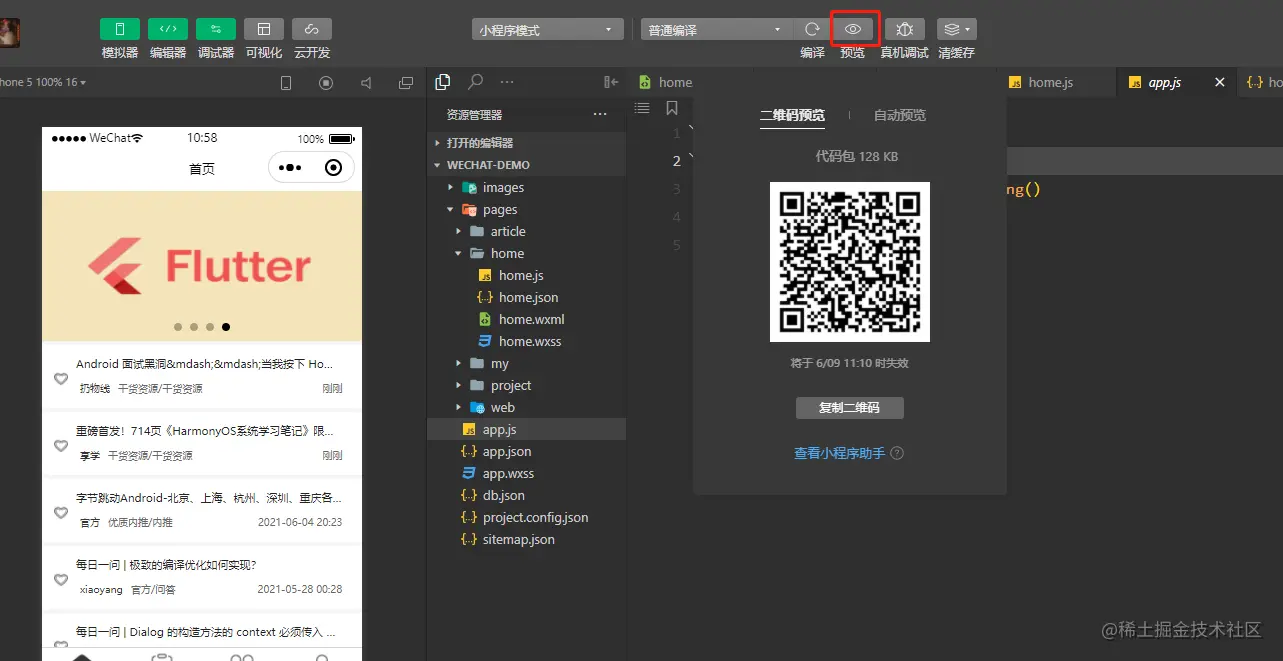Select the active fourth carousel indicator dot

click(226, 327)
